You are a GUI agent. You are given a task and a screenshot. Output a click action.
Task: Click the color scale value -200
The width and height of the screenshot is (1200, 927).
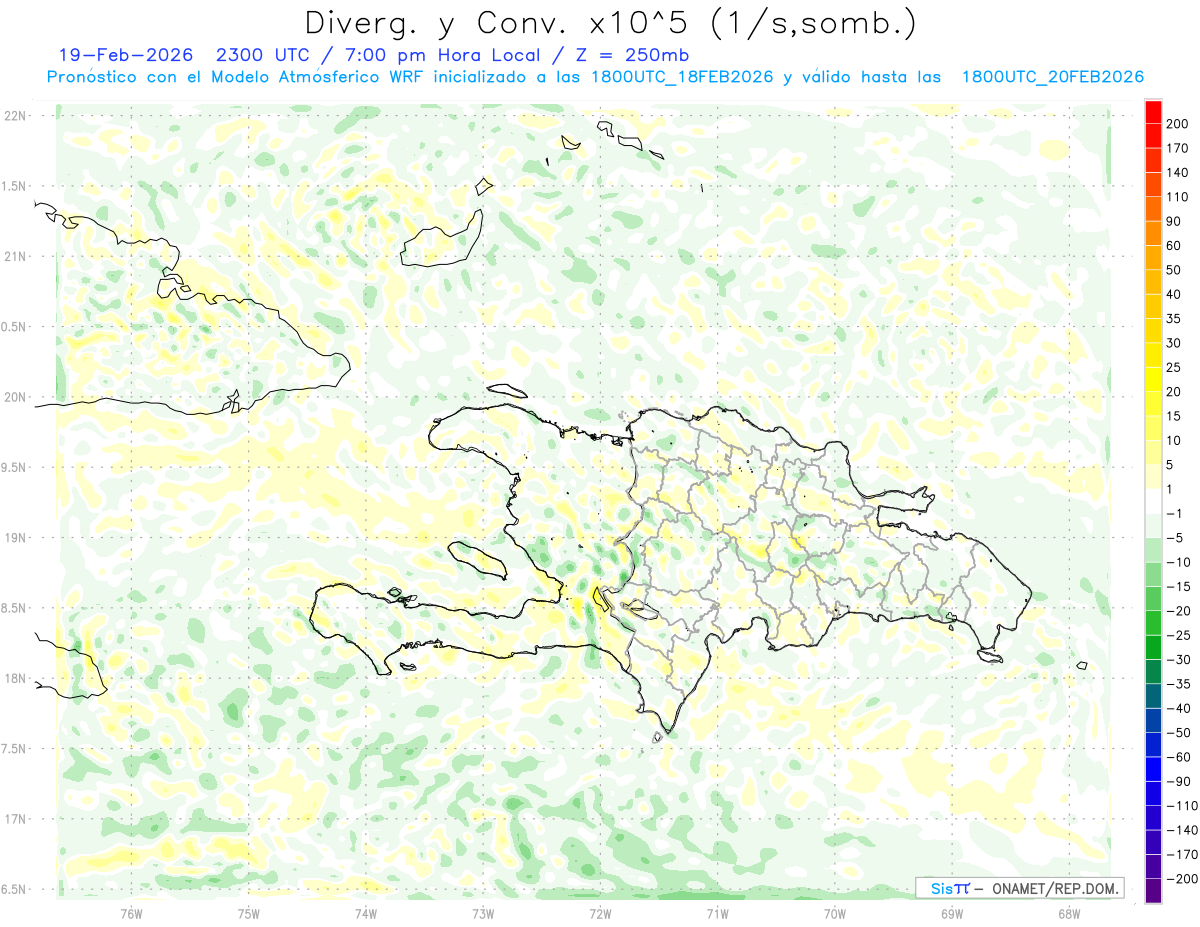[1182, 878]
